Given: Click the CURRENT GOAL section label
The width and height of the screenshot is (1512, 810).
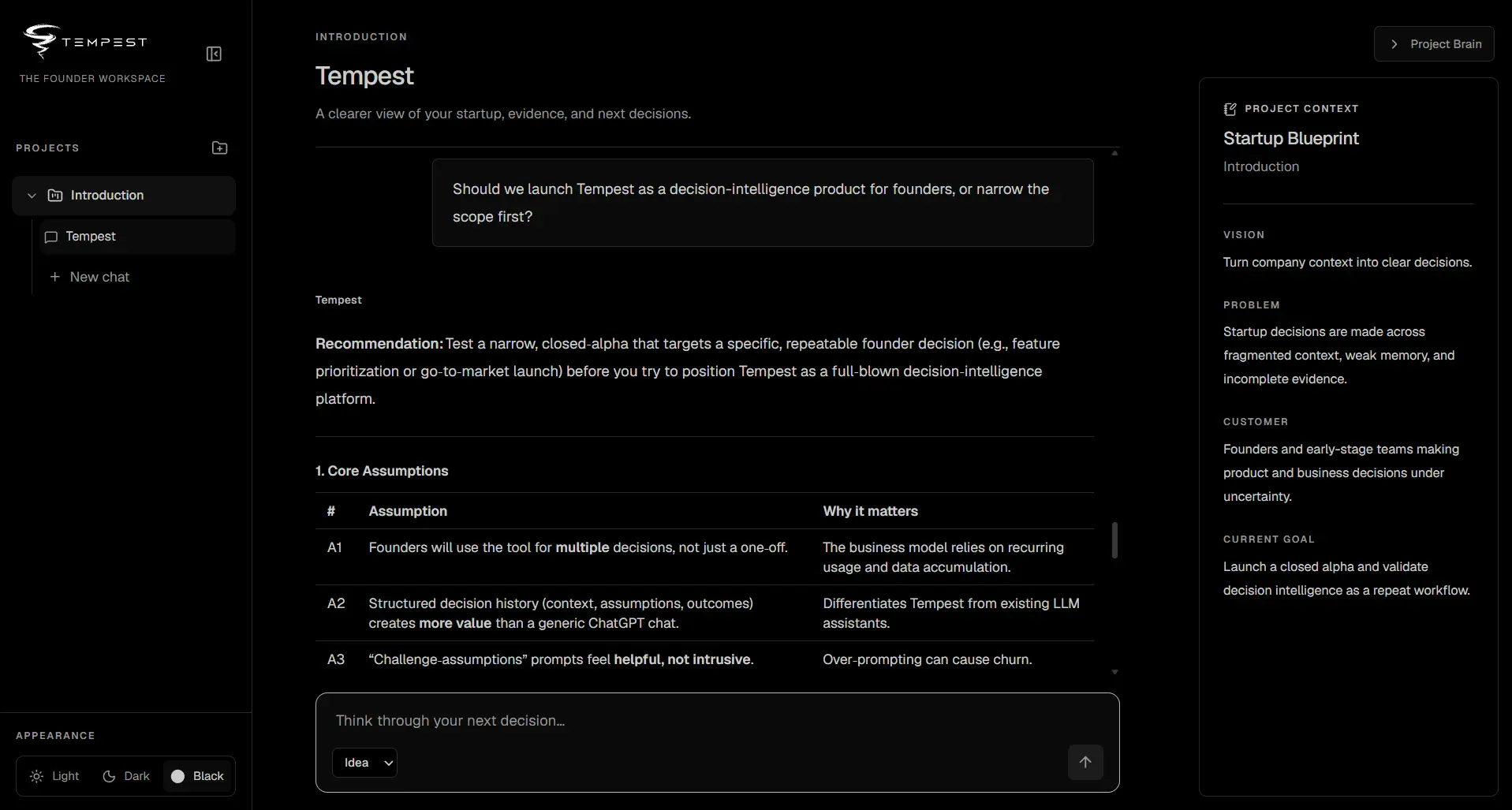Looking at the screenshot, I should coord(1268,539).
